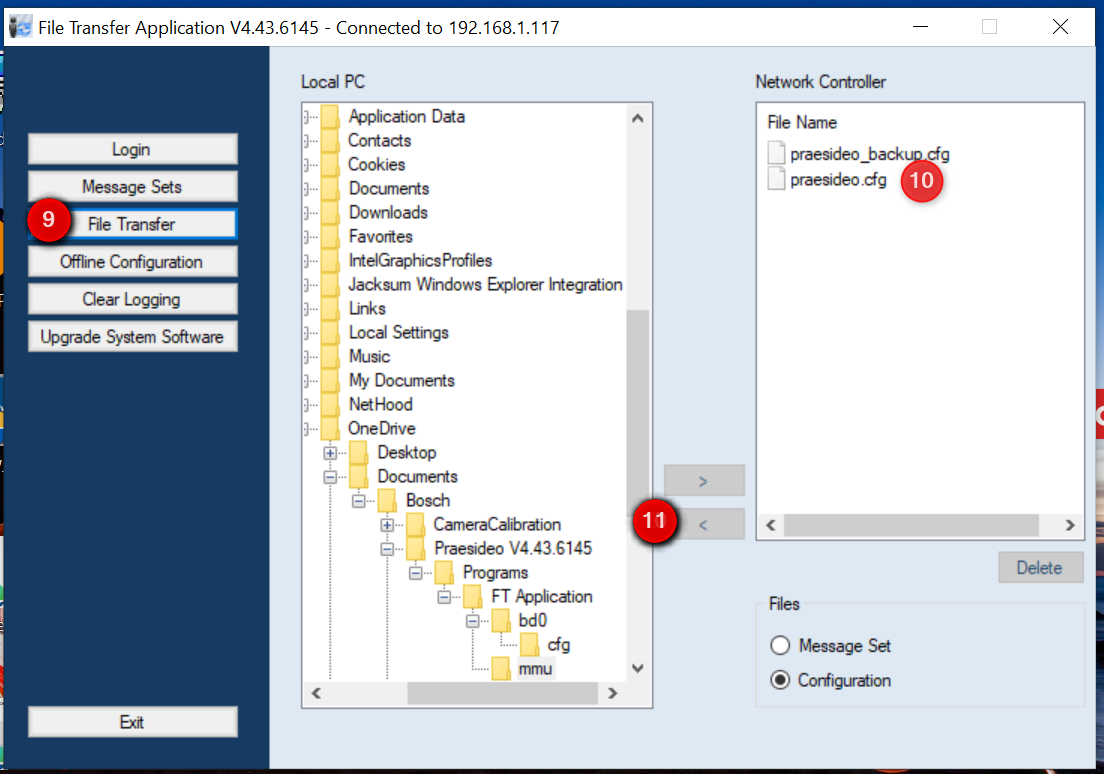Click Clear Logging button
Screen dimensions: 1104x774
(132, 299)
